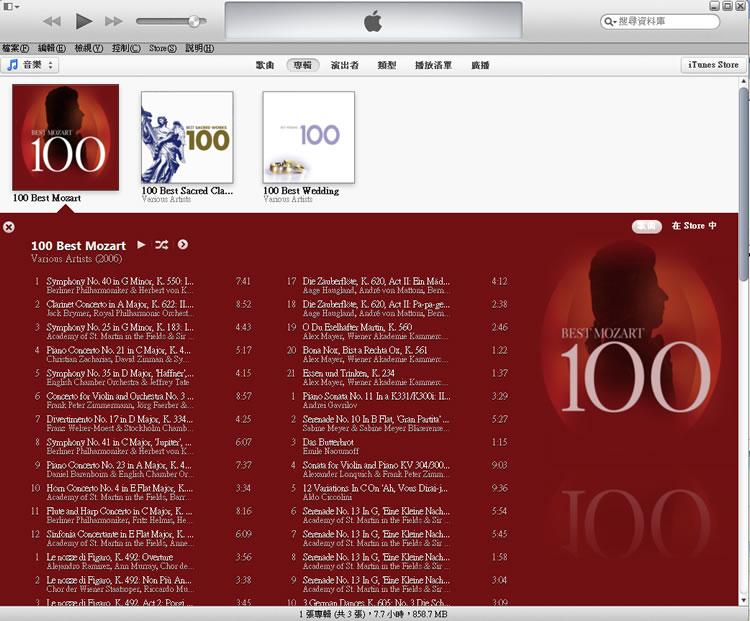Open the 檢視(V) menu

(x=89, y=48)
